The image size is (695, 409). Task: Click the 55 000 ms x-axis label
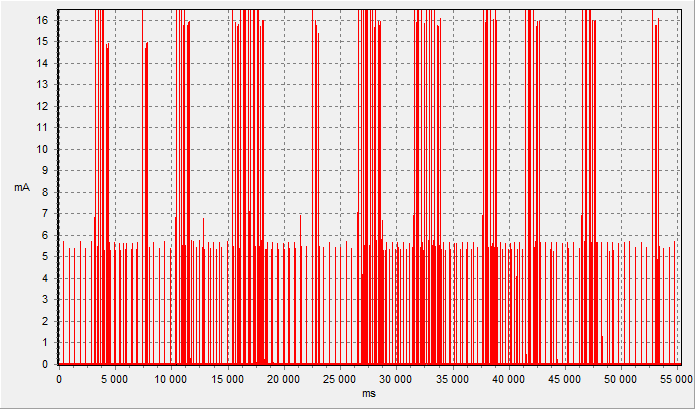[x=678, y=379]
